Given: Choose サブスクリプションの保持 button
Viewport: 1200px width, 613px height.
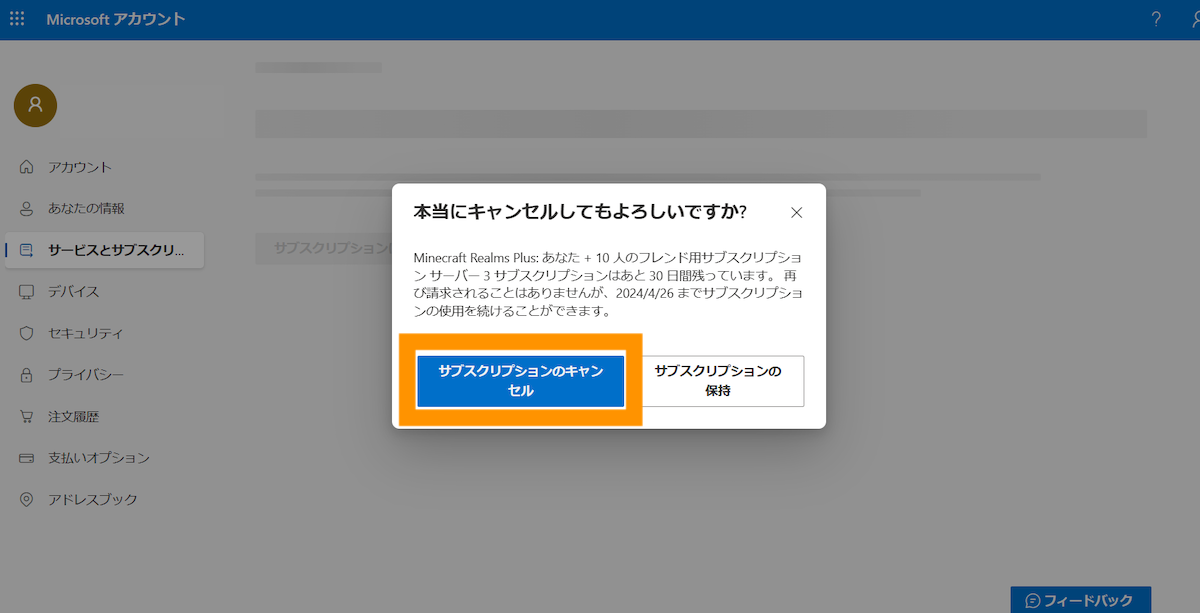Looking at the screenshot, I should pyautogui.click(x=718, y=381).
